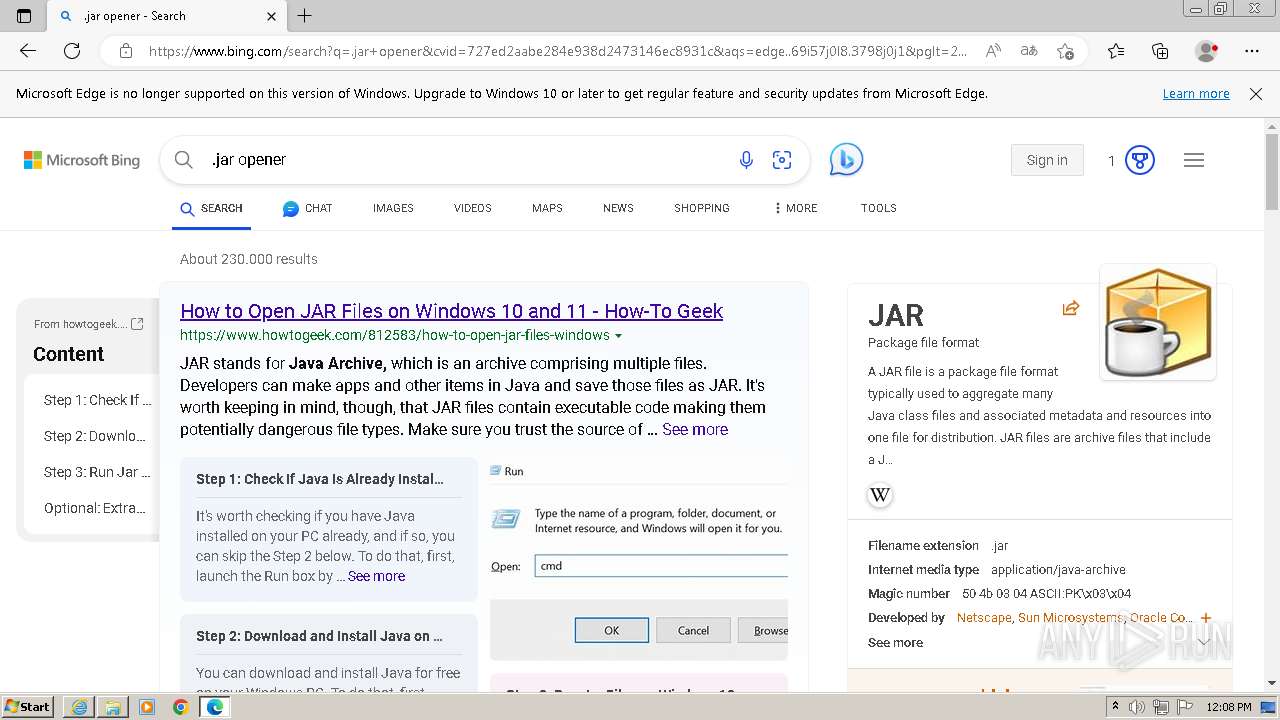Image resolution: width=1280 pixels, height=720 pixels.
Task: Open the TOOLS option
Action: click(879, 208)
